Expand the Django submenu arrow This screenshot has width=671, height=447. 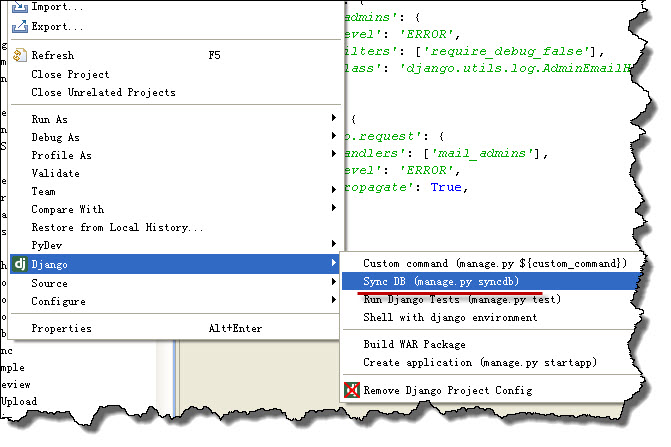point(334,263)
